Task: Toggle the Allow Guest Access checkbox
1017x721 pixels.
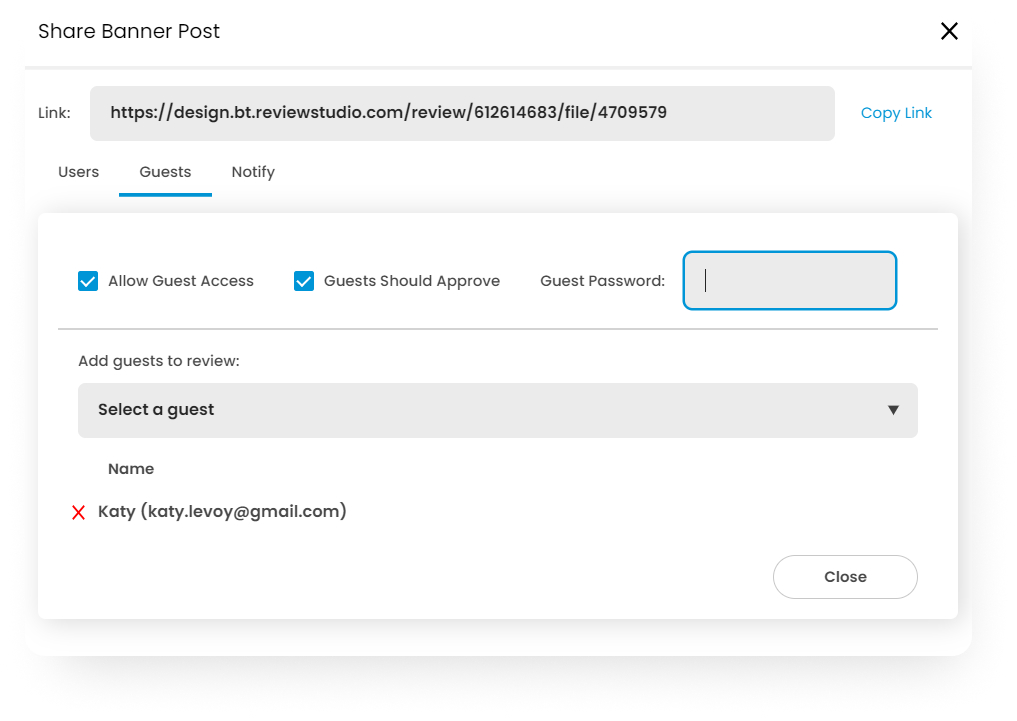Action: coord(88,281)
